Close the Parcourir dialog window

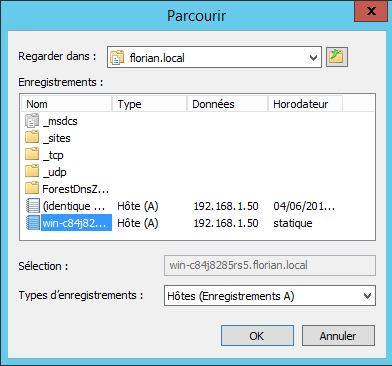click(x=371, y=12)
